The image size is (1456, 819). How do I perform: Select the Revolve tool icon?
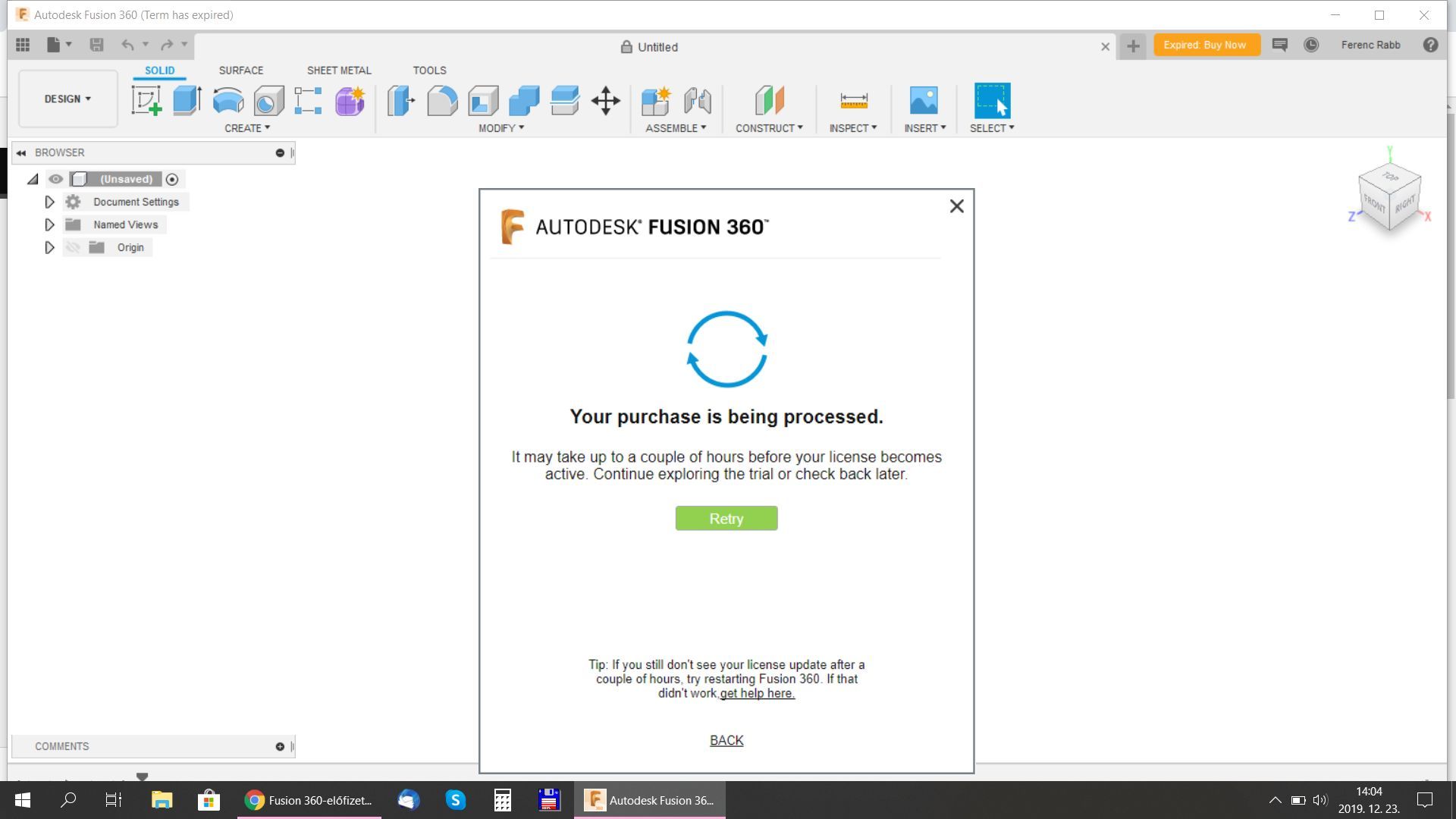pos(227,100)
